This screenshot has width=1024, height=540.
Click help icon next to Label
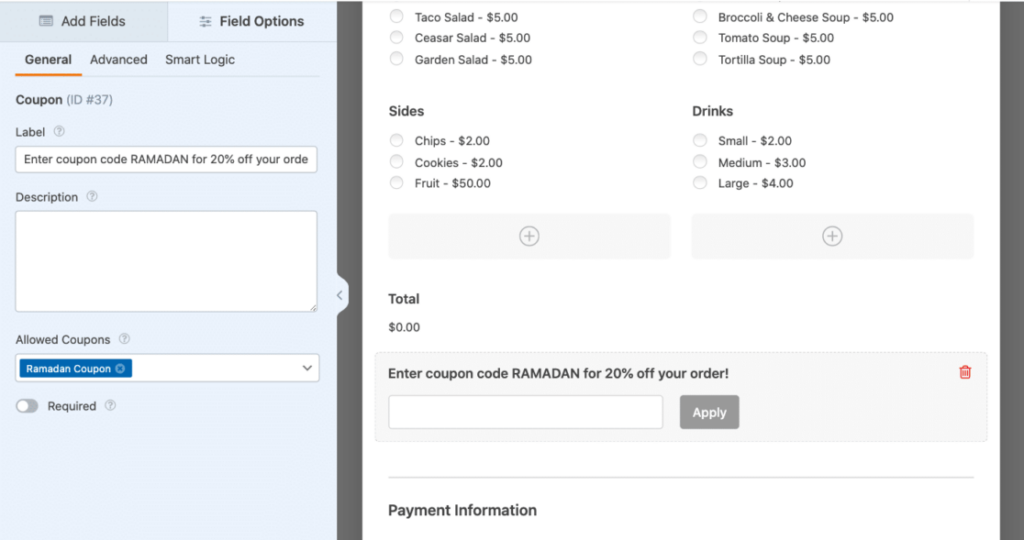click(x=59, y=132)
